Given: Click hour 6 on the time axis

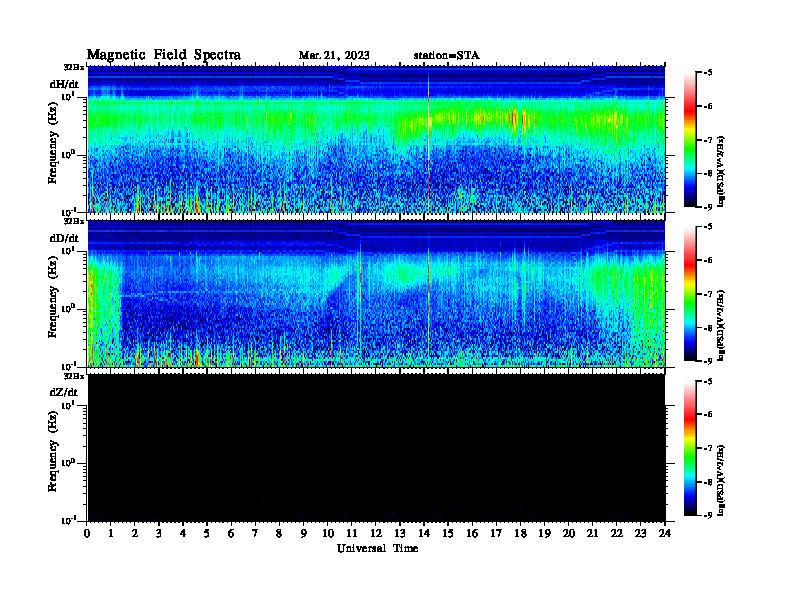Looking at the screenshot, I should (231, 533).
